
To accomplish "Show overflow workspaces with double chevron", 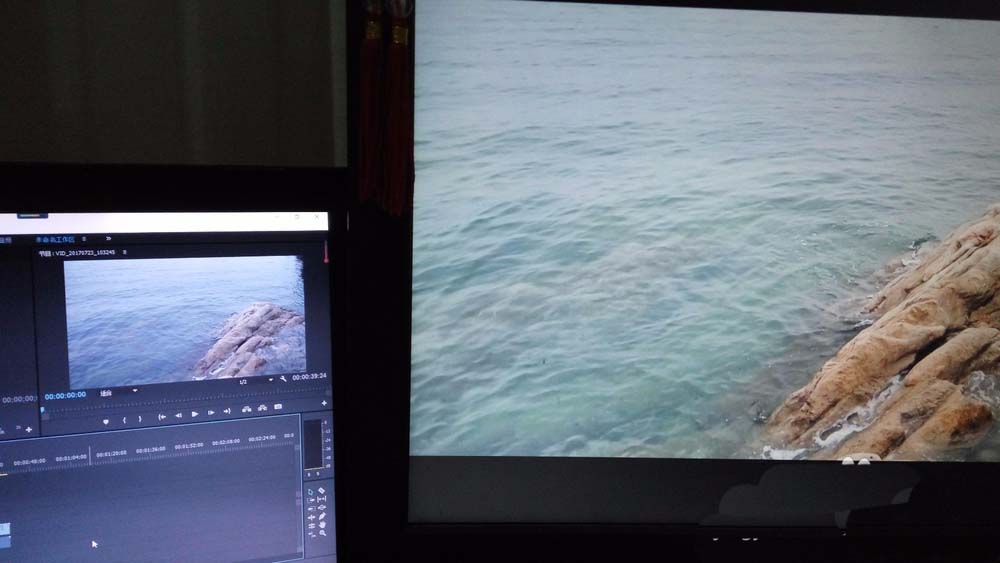I will [108, 238].
